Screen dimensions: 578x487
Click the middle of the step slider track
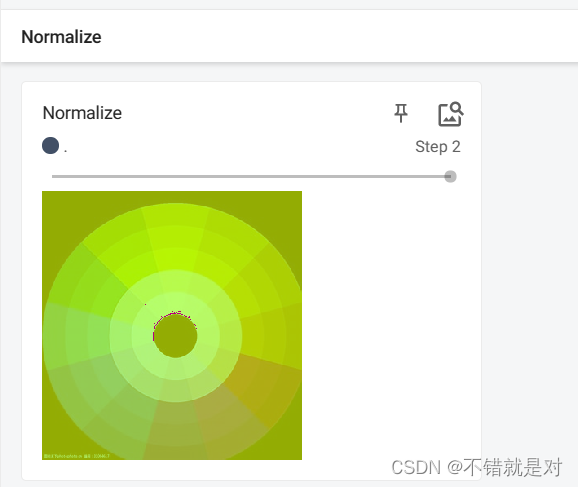coord(252,177)
